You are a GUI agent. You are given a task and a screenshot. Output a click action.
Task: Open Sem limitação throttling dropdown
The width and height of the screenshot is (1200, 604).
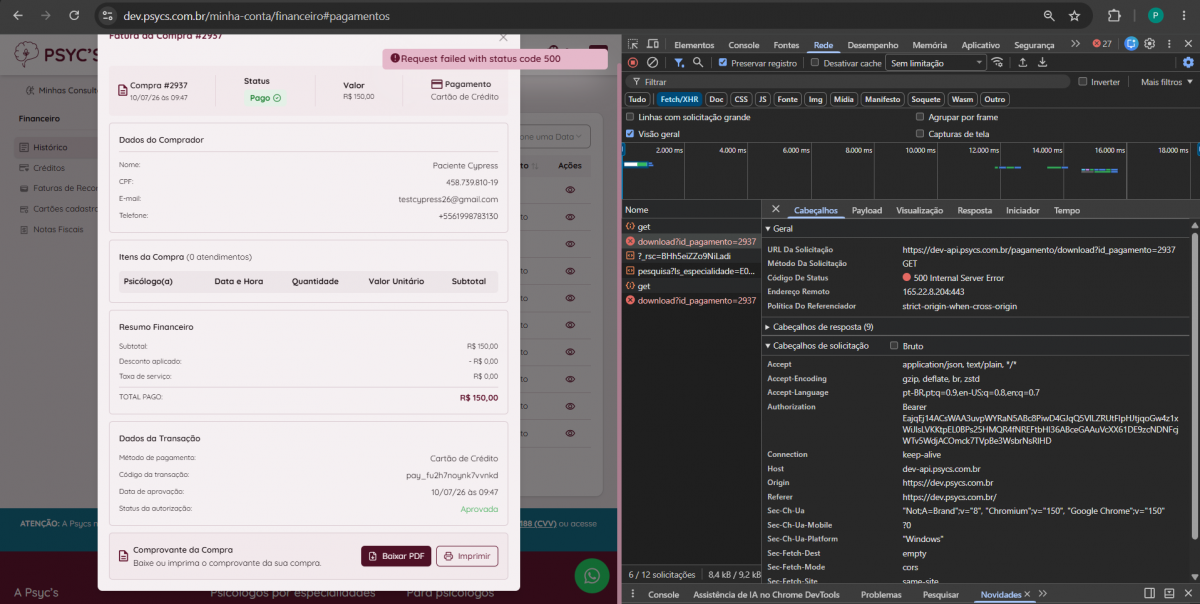coord(936,63)
